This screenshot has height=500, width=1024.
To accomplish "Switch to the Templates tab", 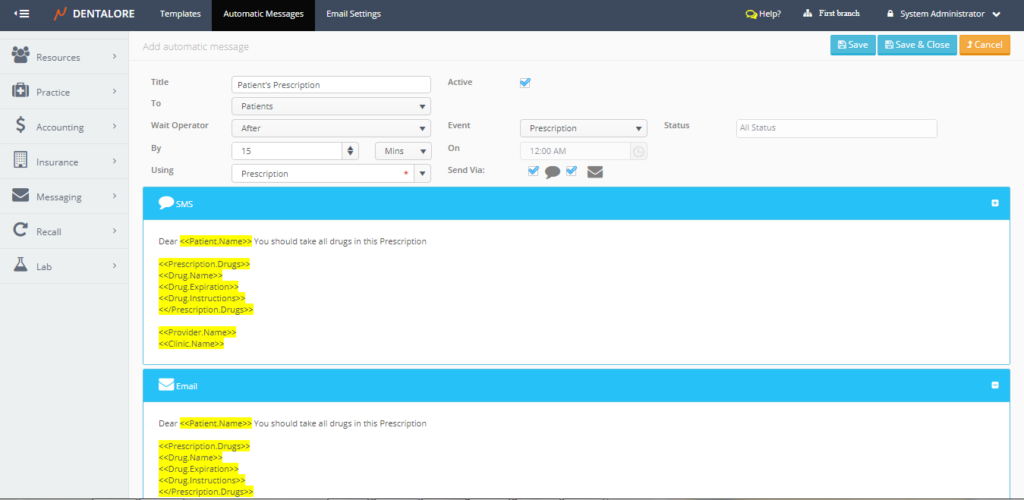I will click(x=180, y=14).
